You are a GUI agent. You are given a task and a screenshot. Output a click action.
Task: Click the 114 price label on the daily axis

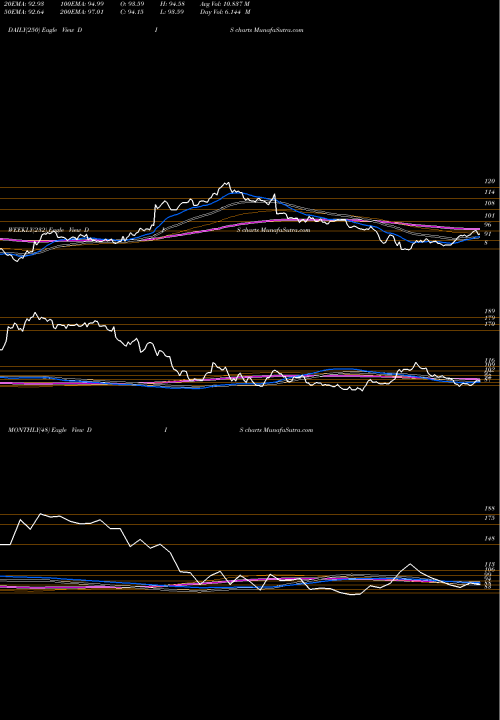(490, 192)
